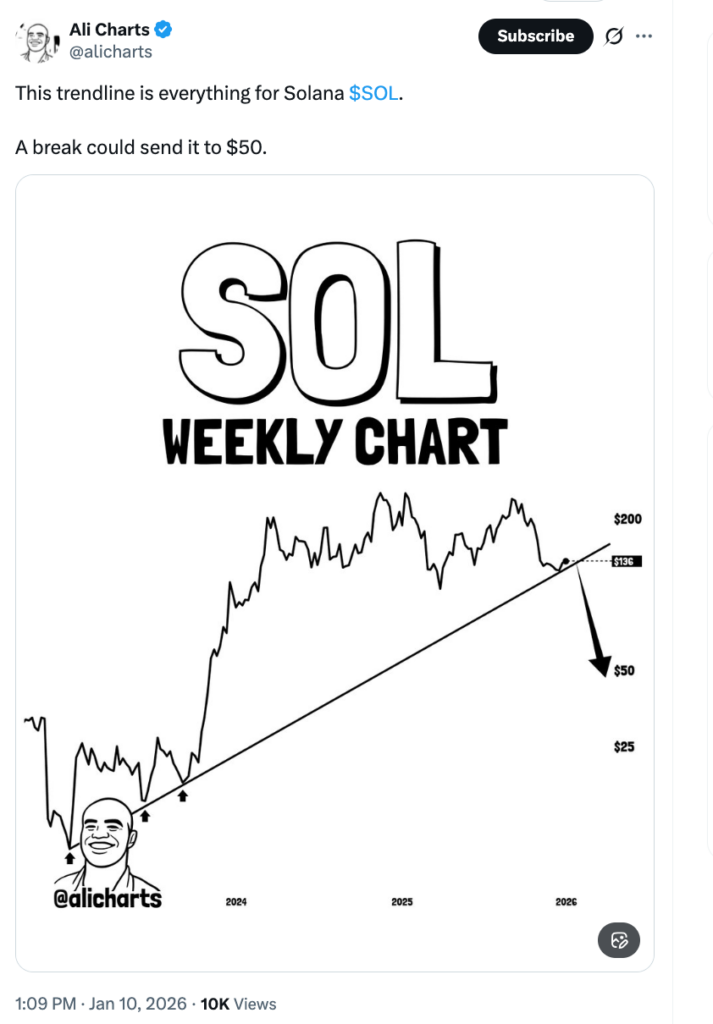
Task: Click the 1:09 PM Jan 10, 2026 timestamp
Action: point(103,1003)
